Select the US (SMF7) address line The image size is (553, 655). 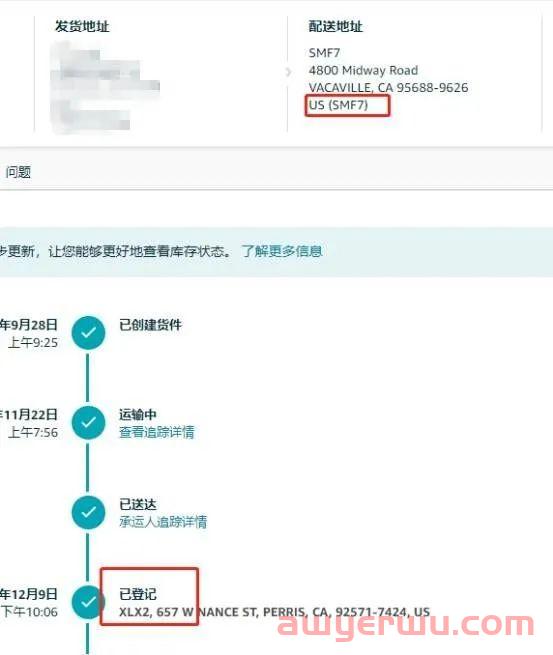[338, 105]
